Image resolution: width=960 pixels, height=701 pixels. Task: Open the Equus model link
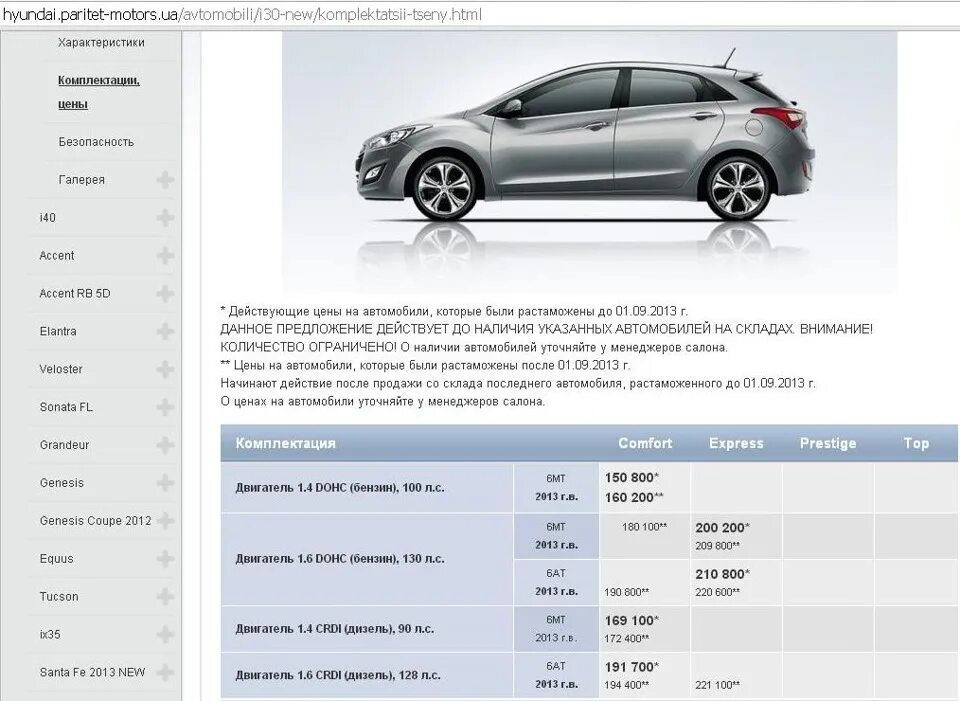(x=56, y=559)
